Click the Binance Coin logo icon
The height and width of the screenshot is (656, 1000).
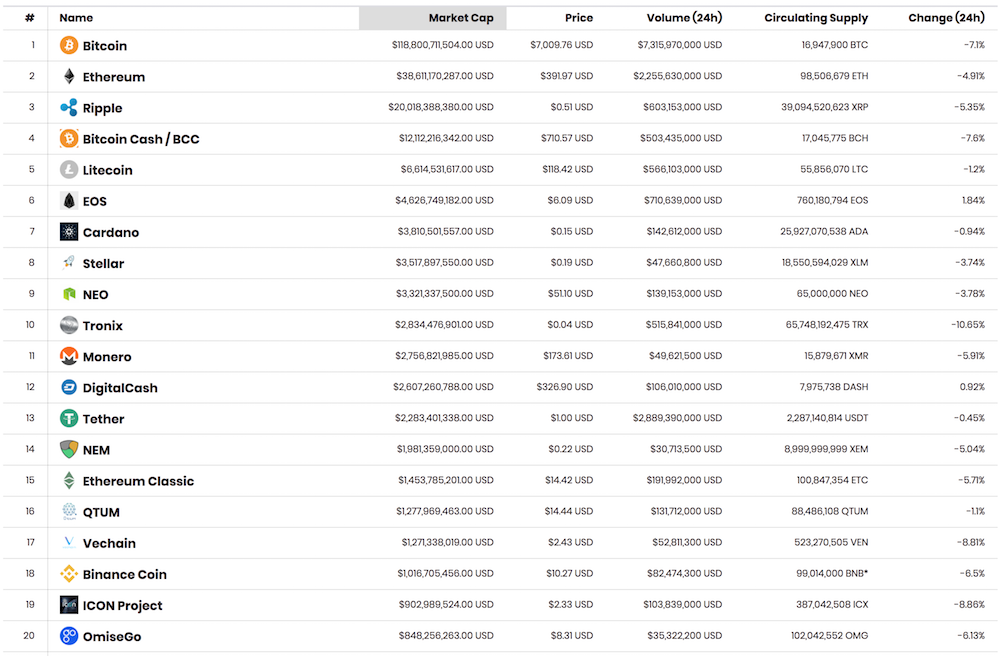[x=69, y=574]
